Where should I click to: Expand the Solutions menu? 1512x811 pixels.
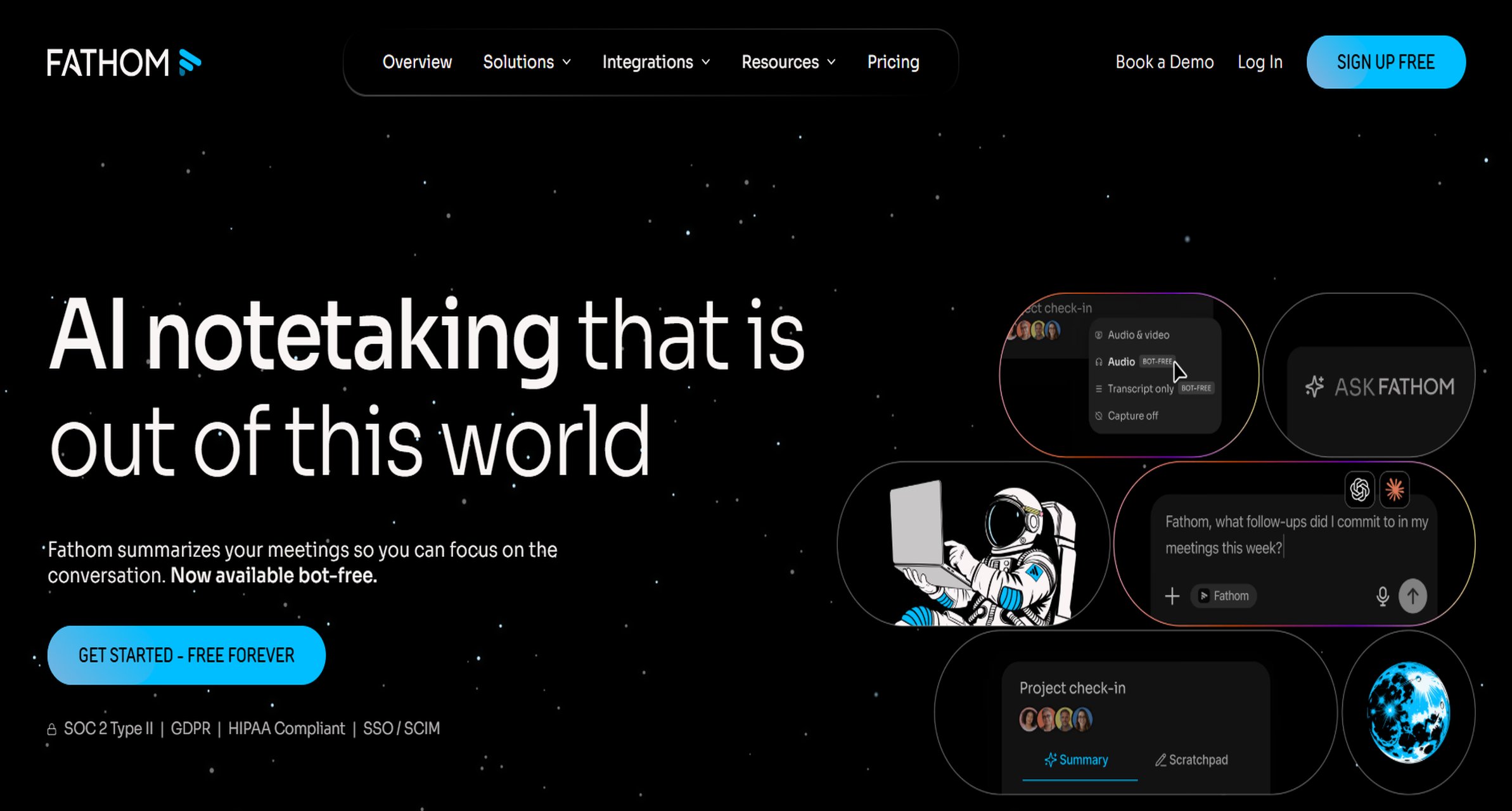pyautogui.click(x=527, y=62)
